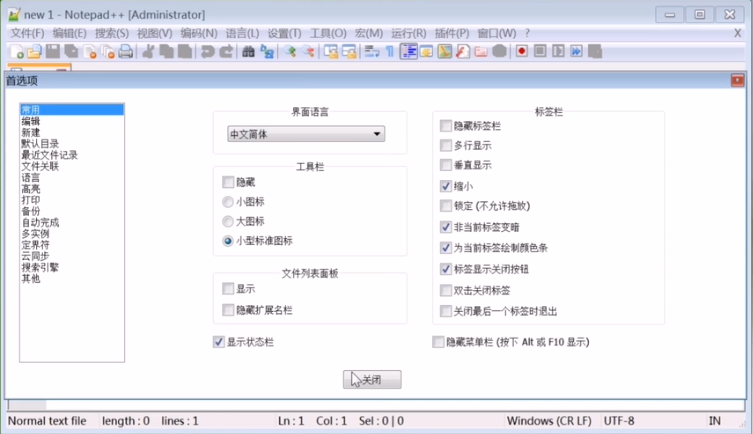Click the Open file toolbar icon
The image size is (753, 434).
pyautogui.click(x=34, y=51)
